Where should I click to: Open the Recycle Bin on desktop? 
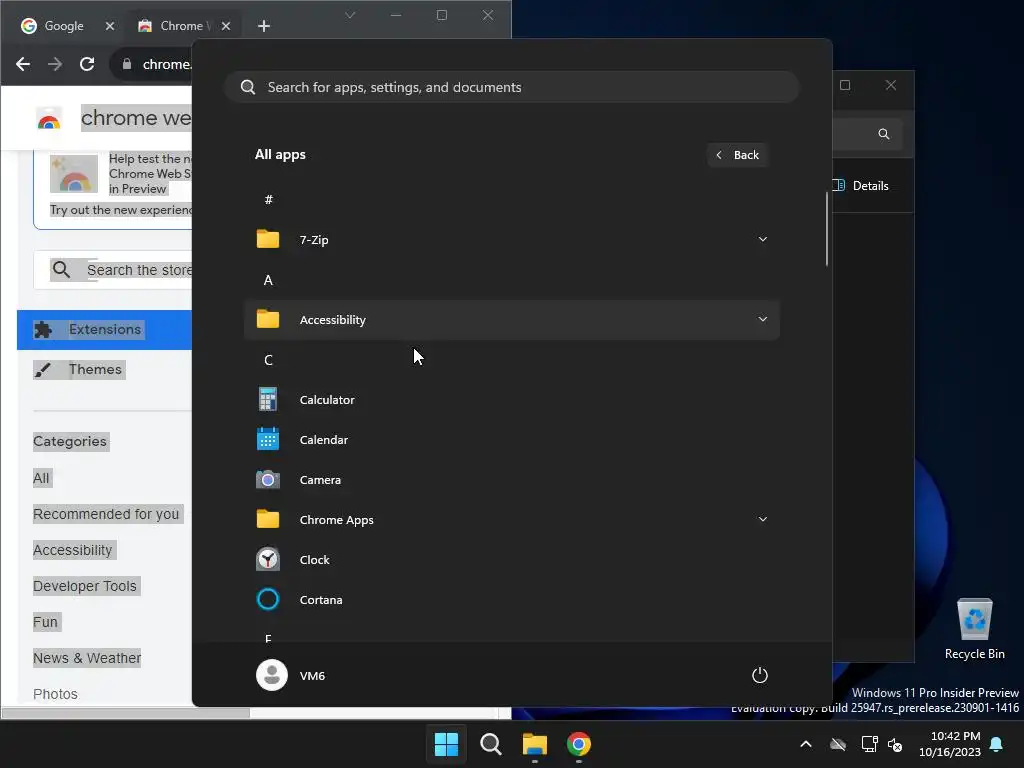click(974, 629)
